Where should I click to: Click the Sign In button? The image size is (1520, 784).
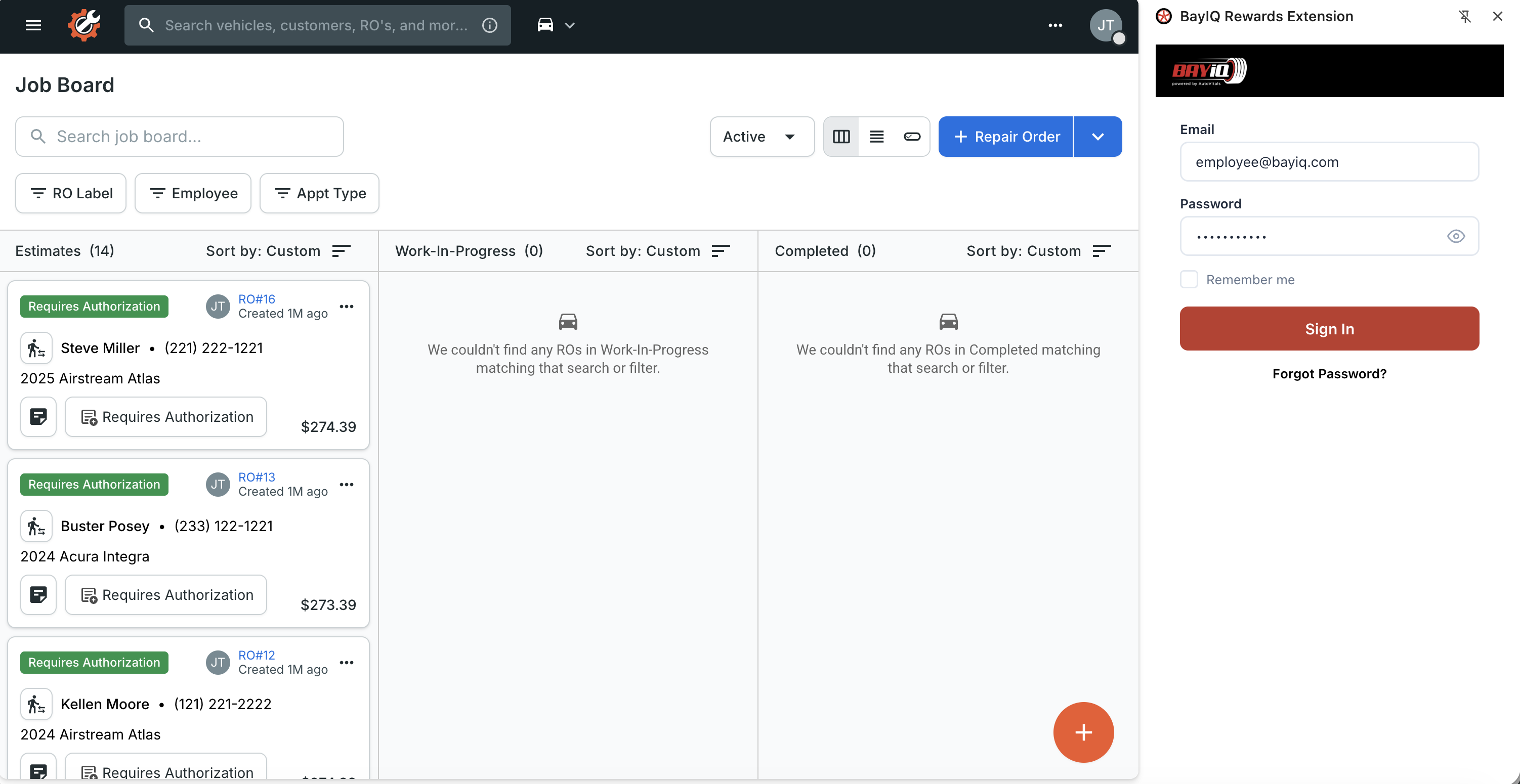(1329, 329)
